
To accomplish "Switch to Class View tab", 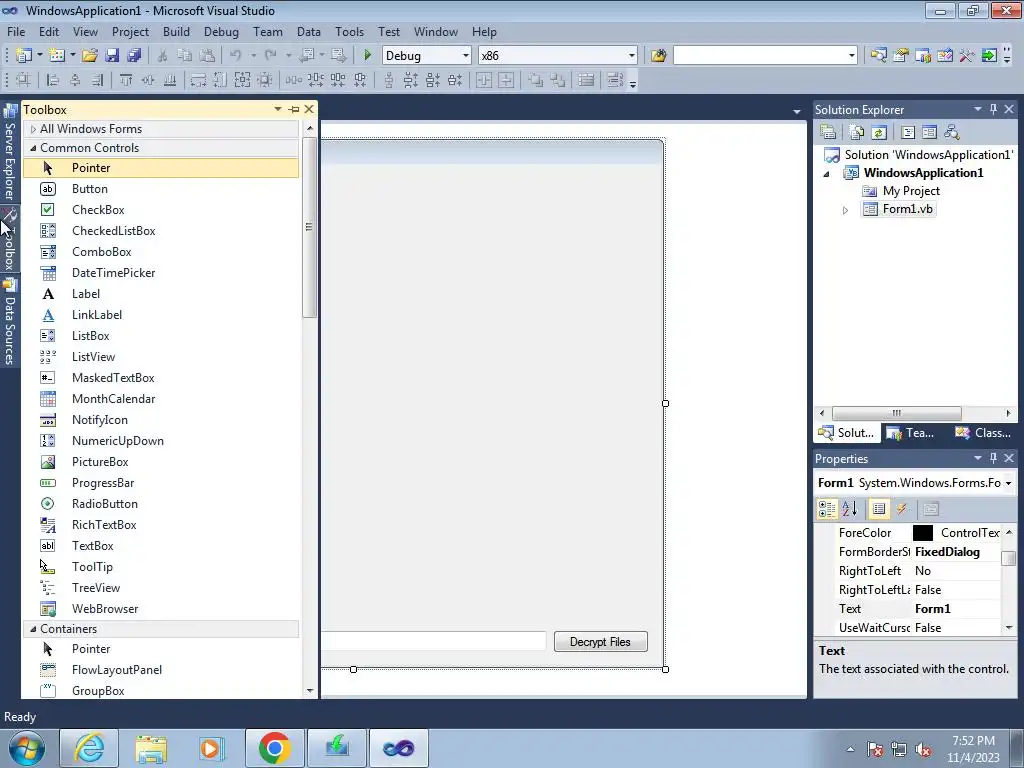I will [x=983, y=432].
